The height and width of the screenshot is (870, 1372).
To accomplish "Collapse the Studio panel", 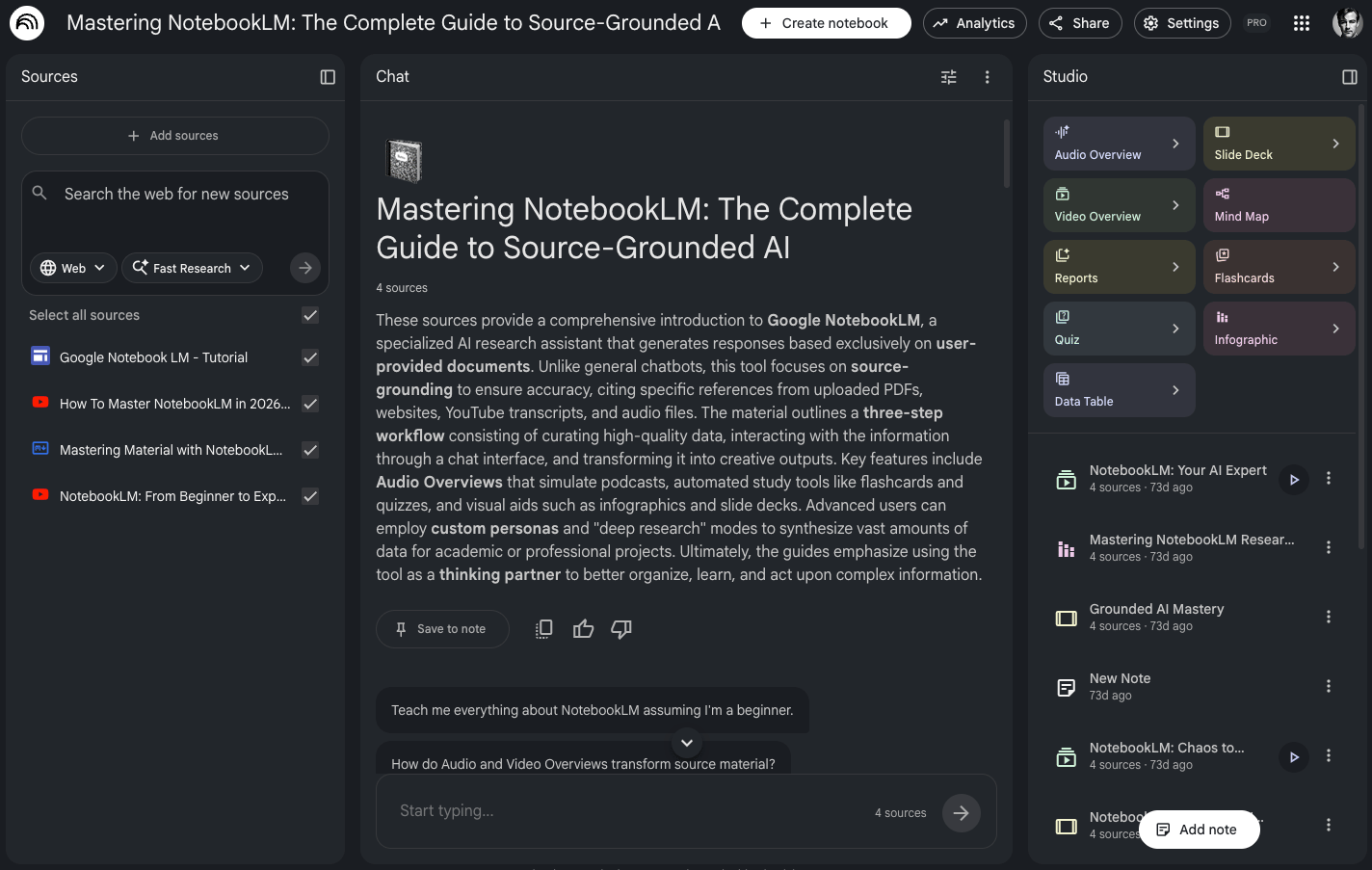I will click(x=1350, y=77).
